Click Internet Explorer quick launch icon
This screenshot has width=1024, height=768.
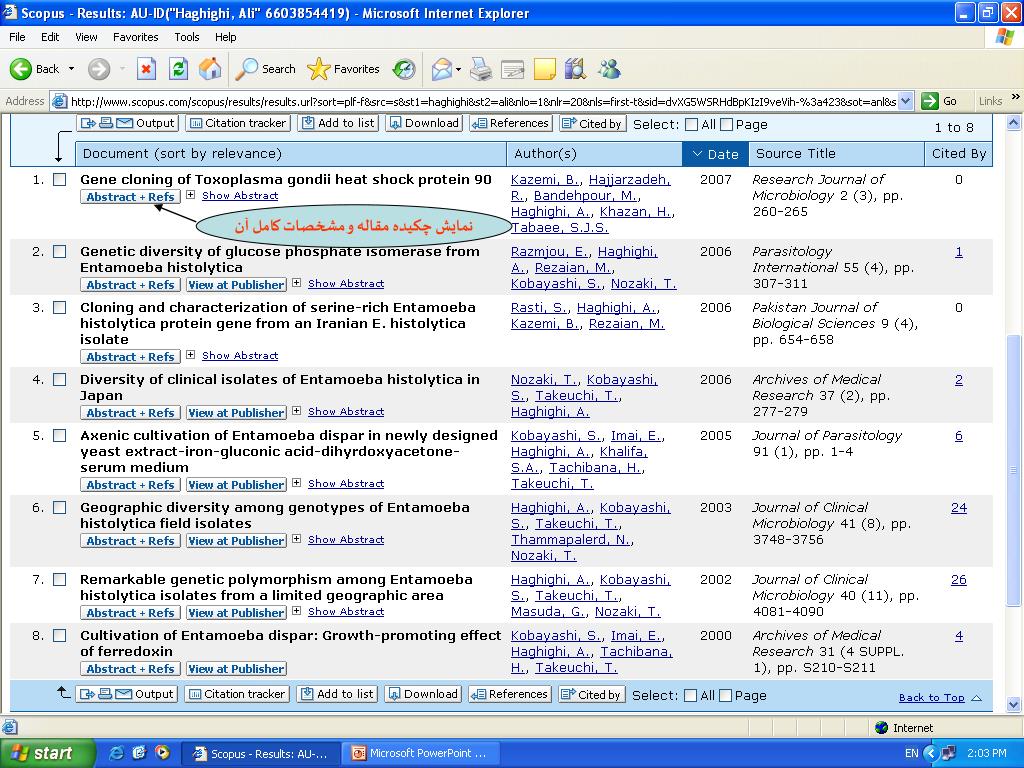coord(117,753)
